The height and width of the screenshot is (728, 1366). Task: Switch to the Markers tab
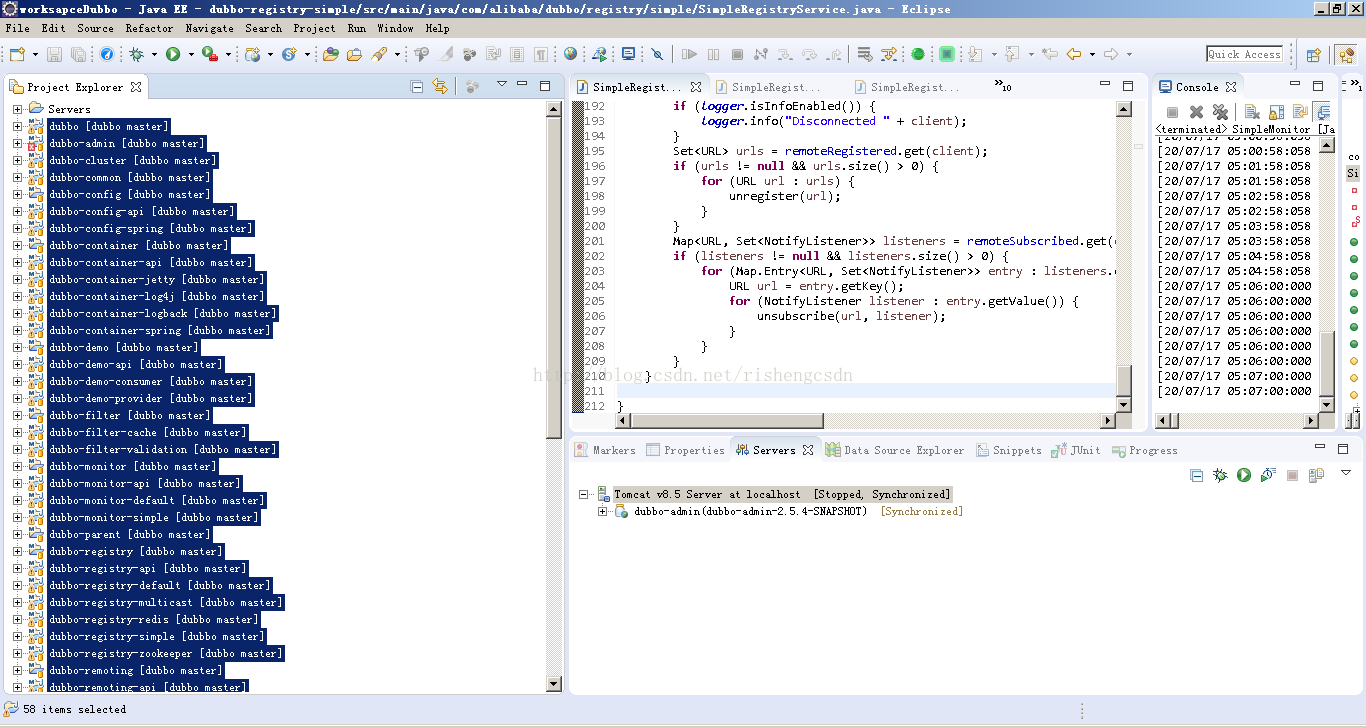(605, 450)
